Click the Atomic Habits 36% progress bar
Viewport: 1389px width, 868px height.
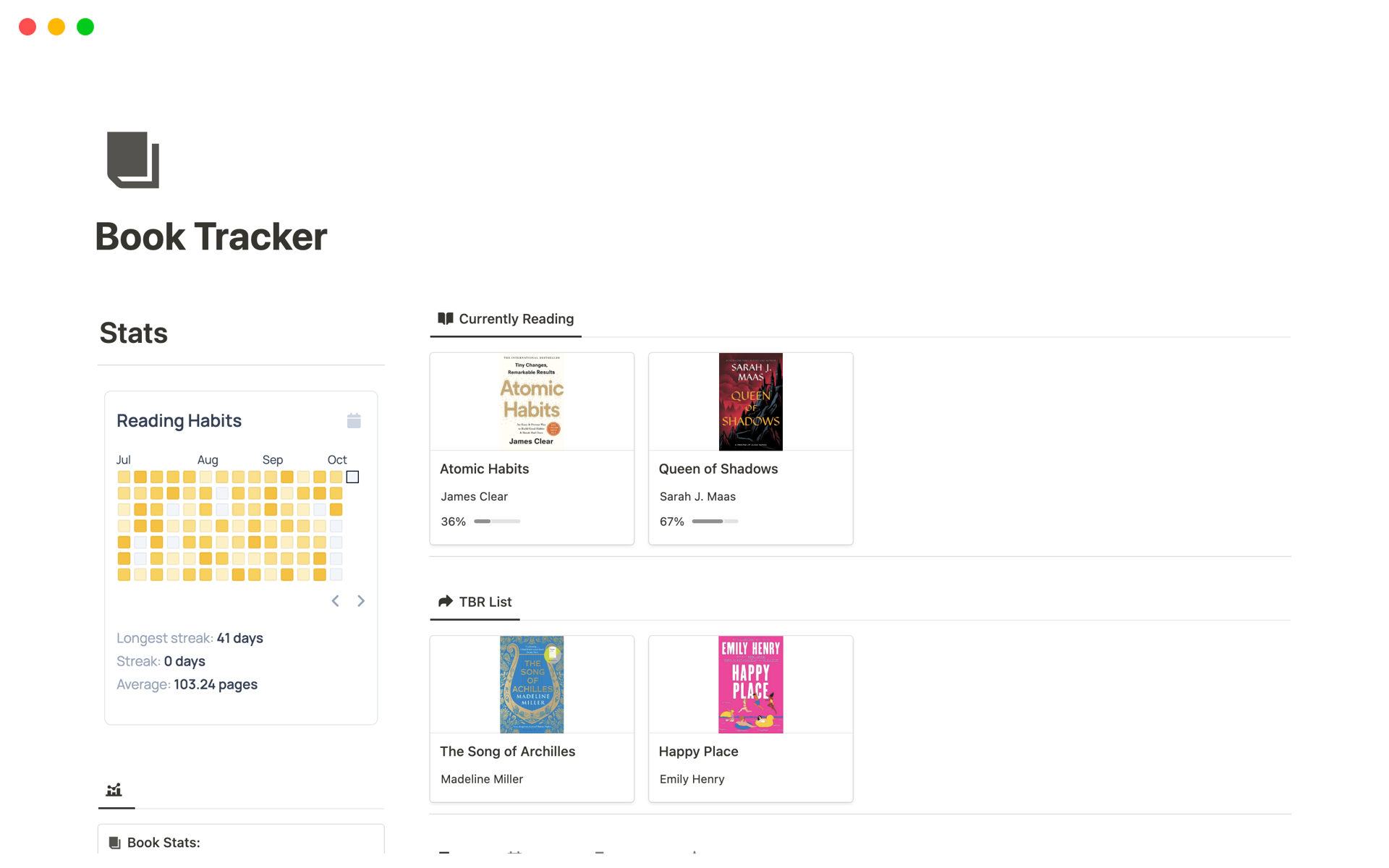pyautogui.click(x=497, y=522)
